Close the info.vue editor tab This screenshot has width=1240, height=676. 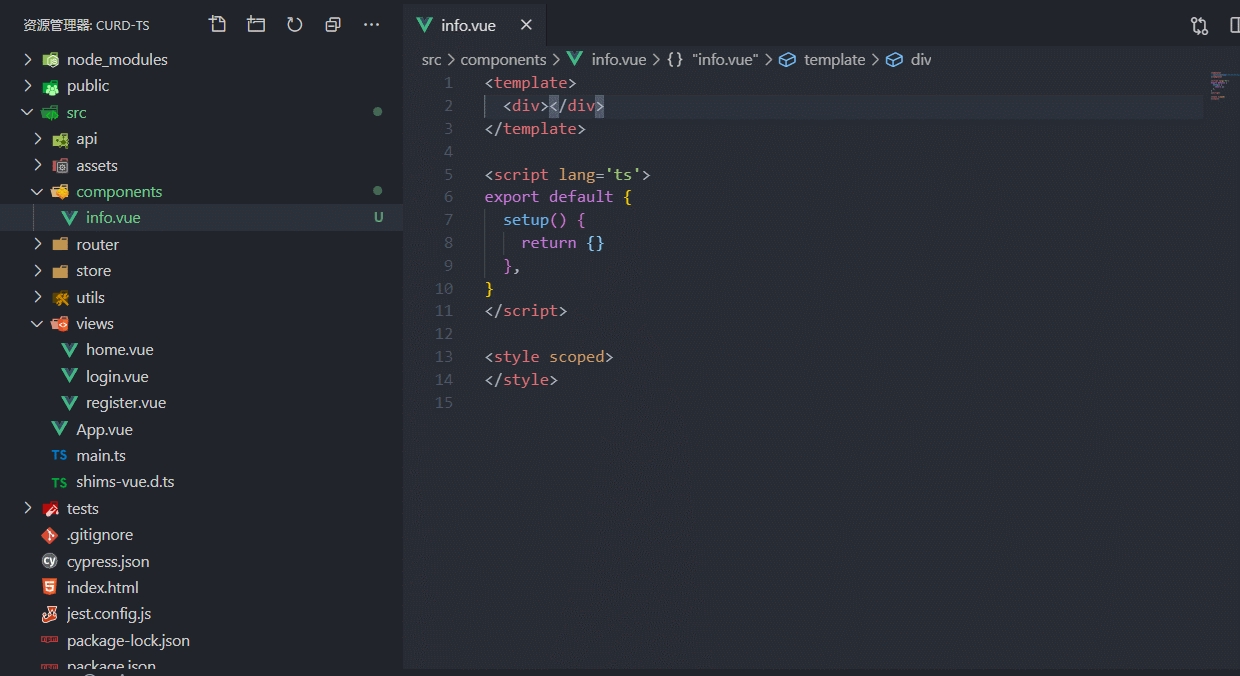point(526,26)
